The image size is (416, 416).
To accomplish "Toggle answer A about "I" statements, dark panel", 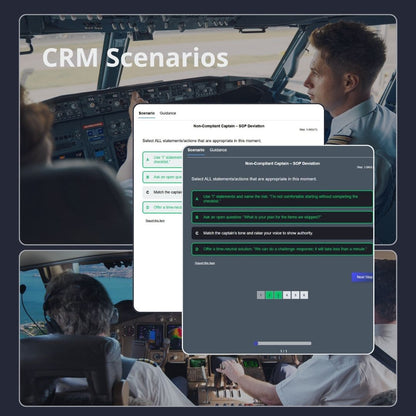I will [282, 199].
